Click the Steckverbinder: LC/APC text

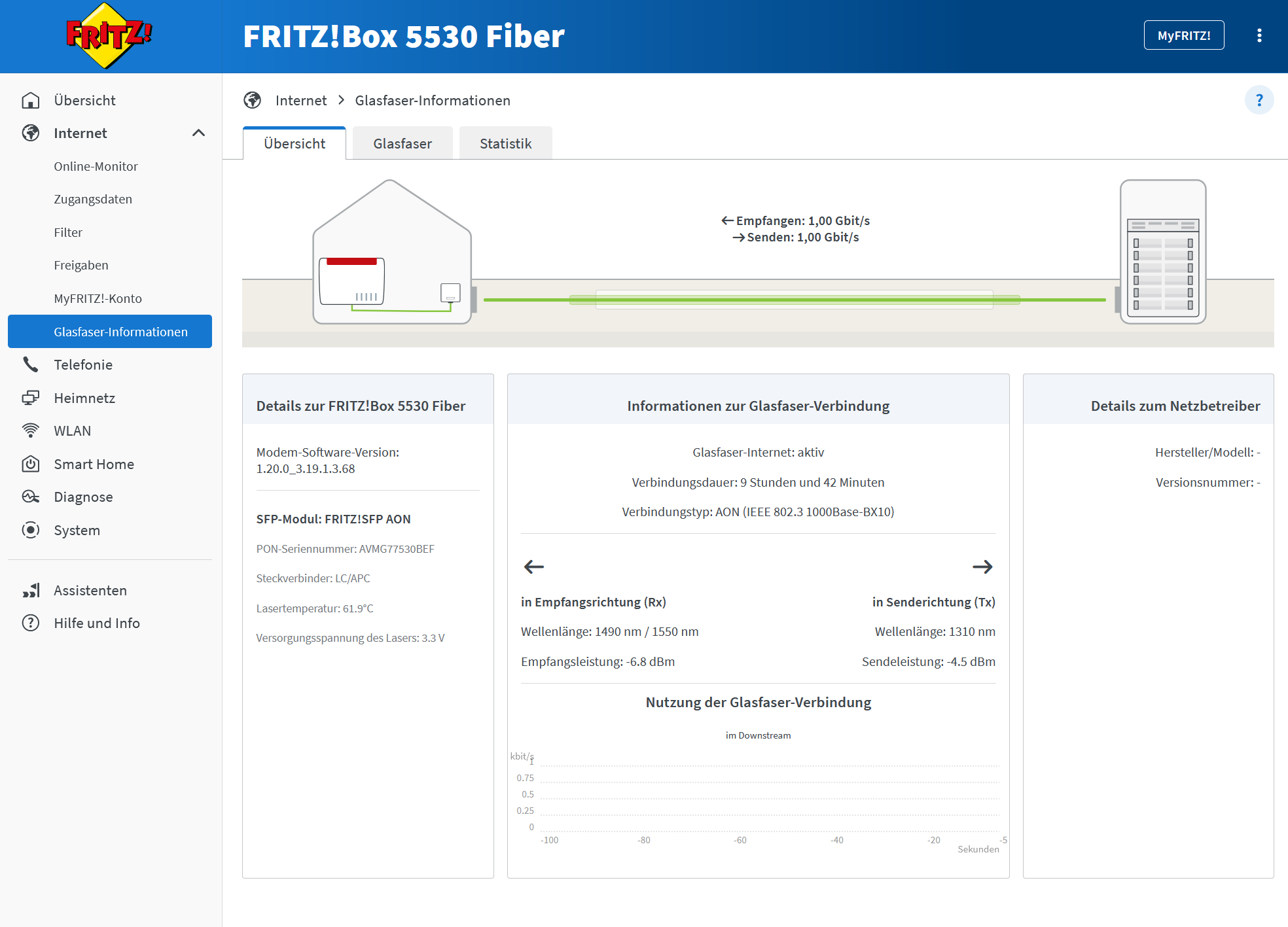click(x=313, y=578)
